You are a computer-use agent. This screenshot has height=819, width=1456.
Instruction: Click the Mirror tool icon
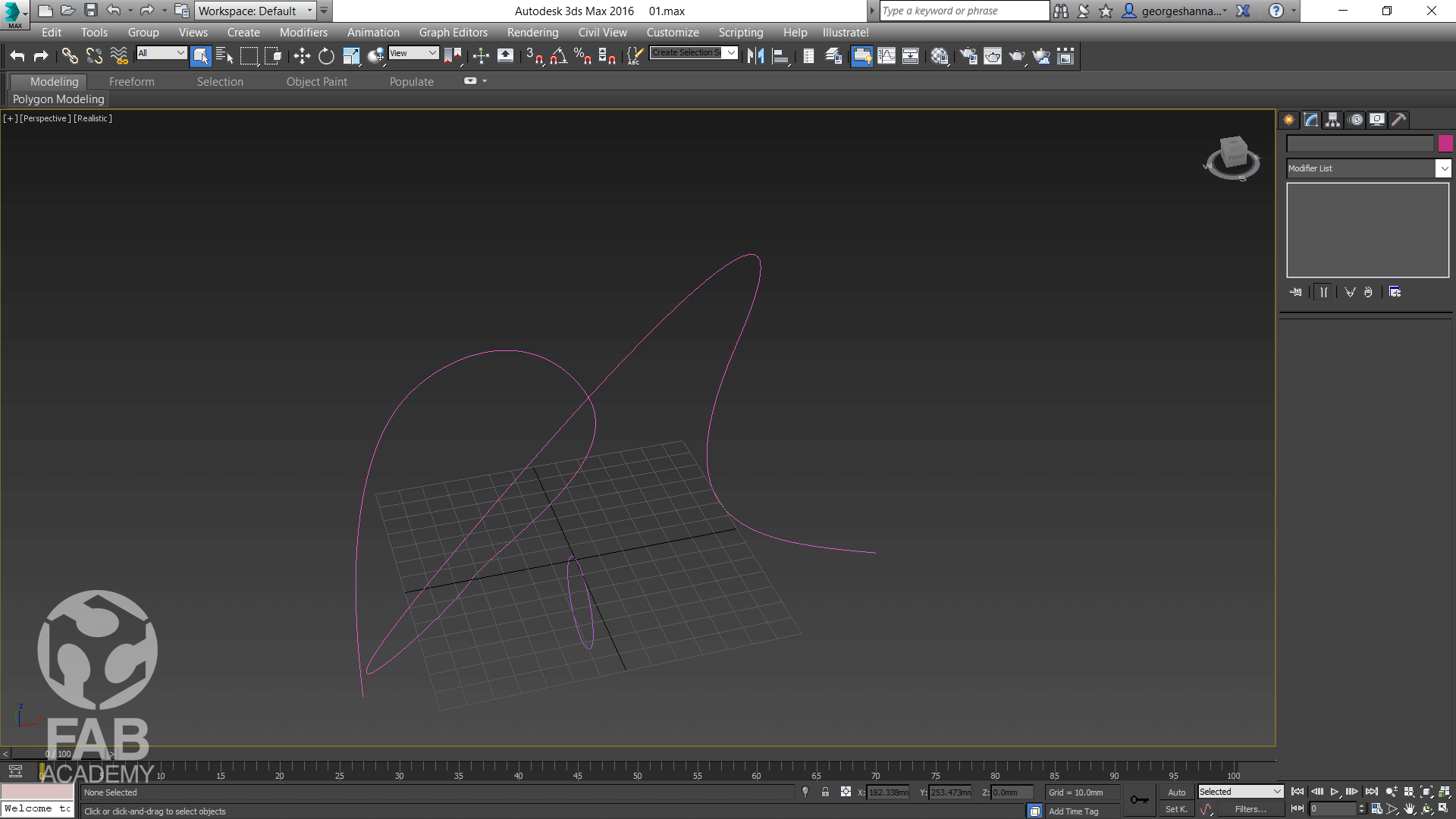tap(755, 55)
